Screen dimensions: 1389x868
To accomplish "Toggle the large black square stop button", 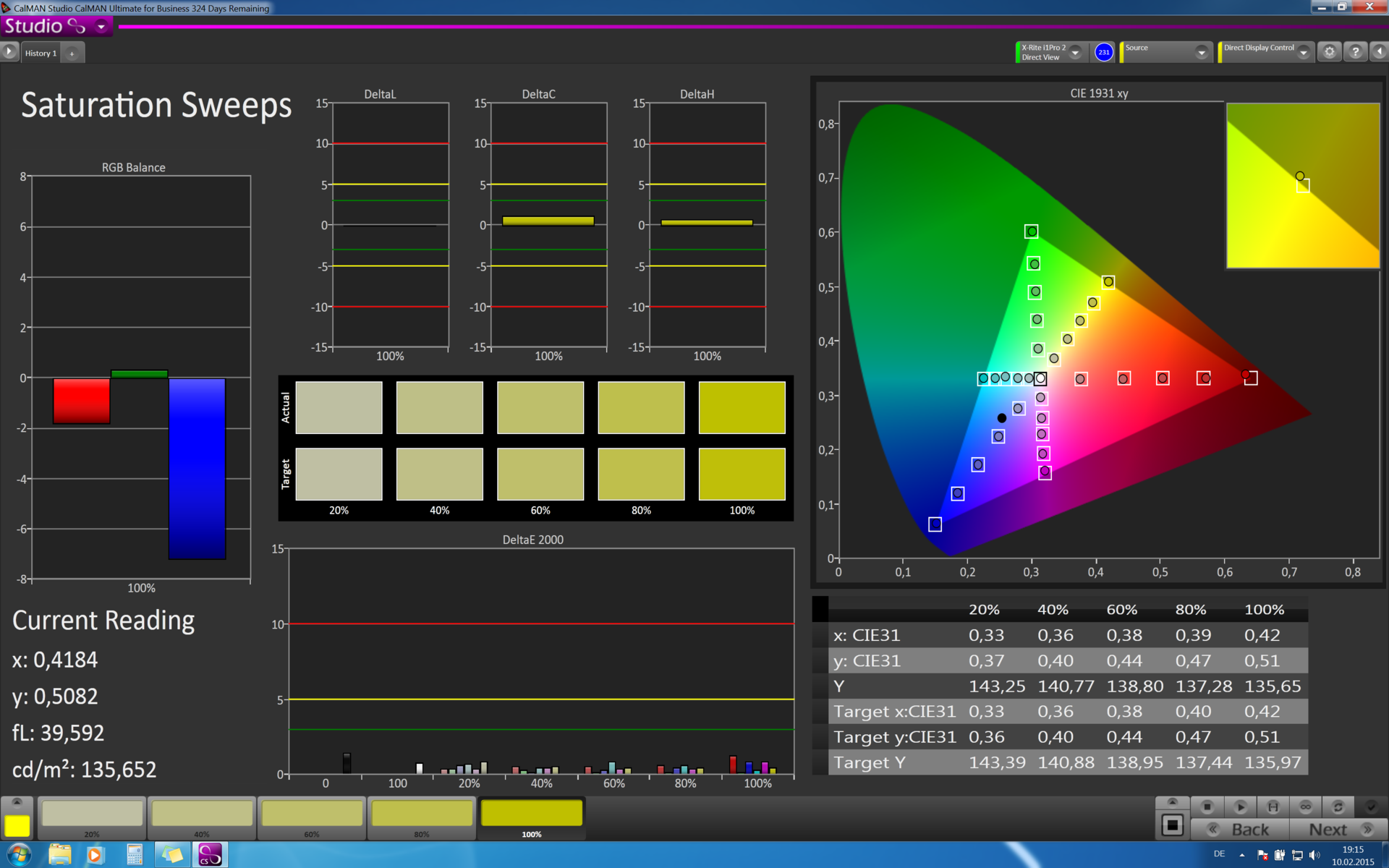I will [x=1172, y=825].
